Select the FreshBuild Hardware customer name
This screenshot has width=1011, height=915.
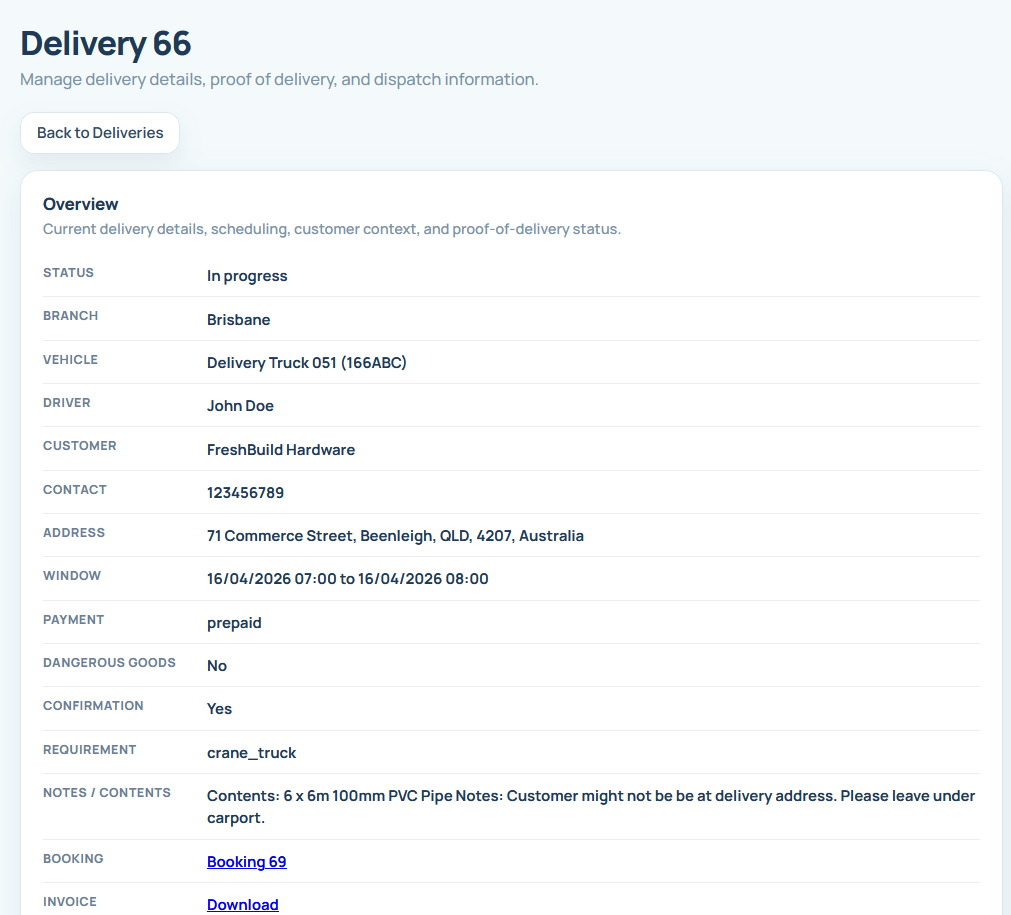point(281,449)
